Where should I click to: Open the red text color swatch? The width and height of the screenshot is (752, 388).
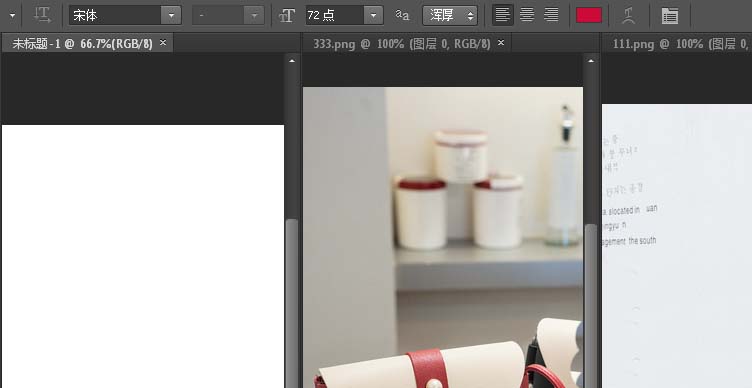[x=589, y=15]
